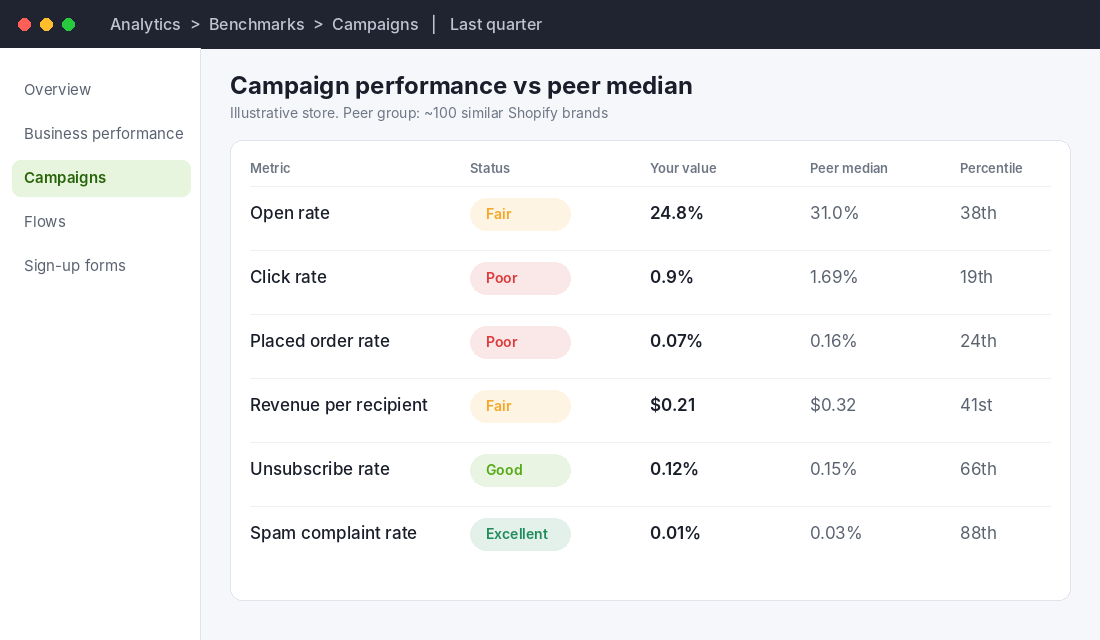
Task: Click the Fair badge for Revenue per recipient
Action: pyautogui.click(x=521, y=406)
